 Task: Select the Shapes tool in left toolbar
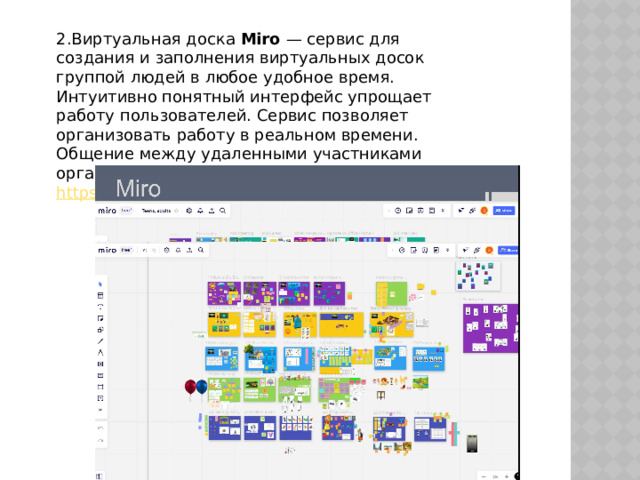100,329
